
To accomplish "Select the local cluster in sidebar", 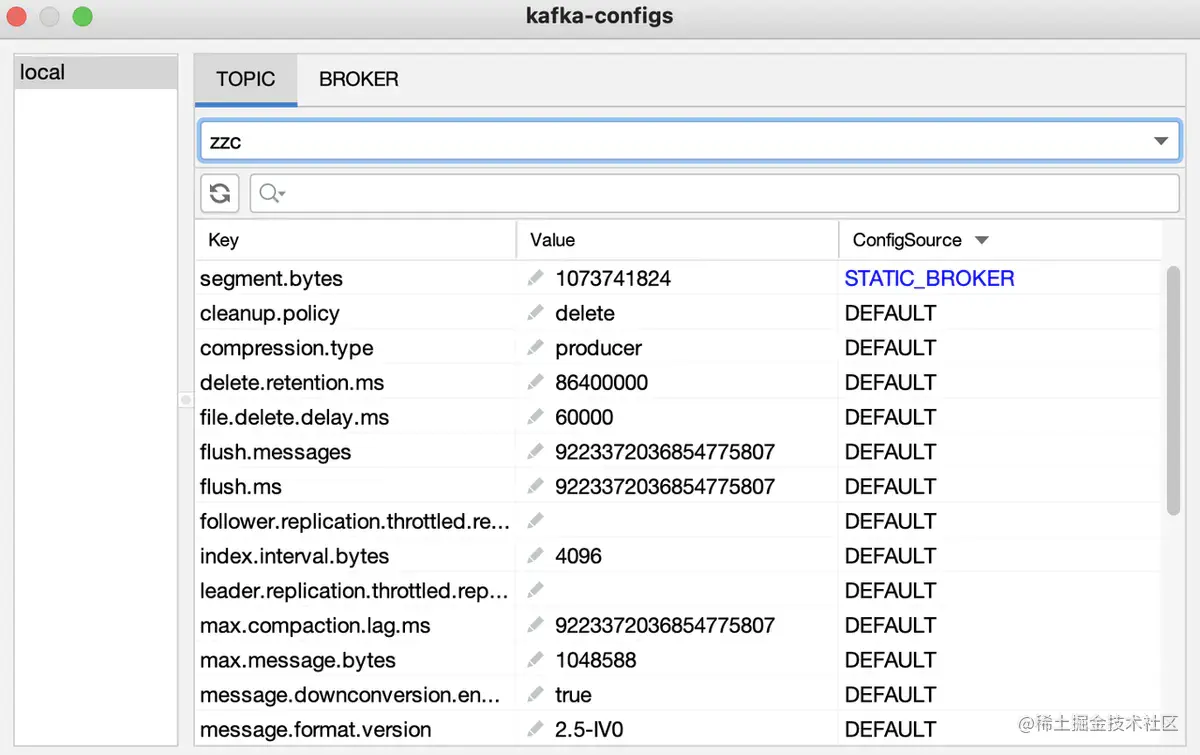I will [96, 72].
